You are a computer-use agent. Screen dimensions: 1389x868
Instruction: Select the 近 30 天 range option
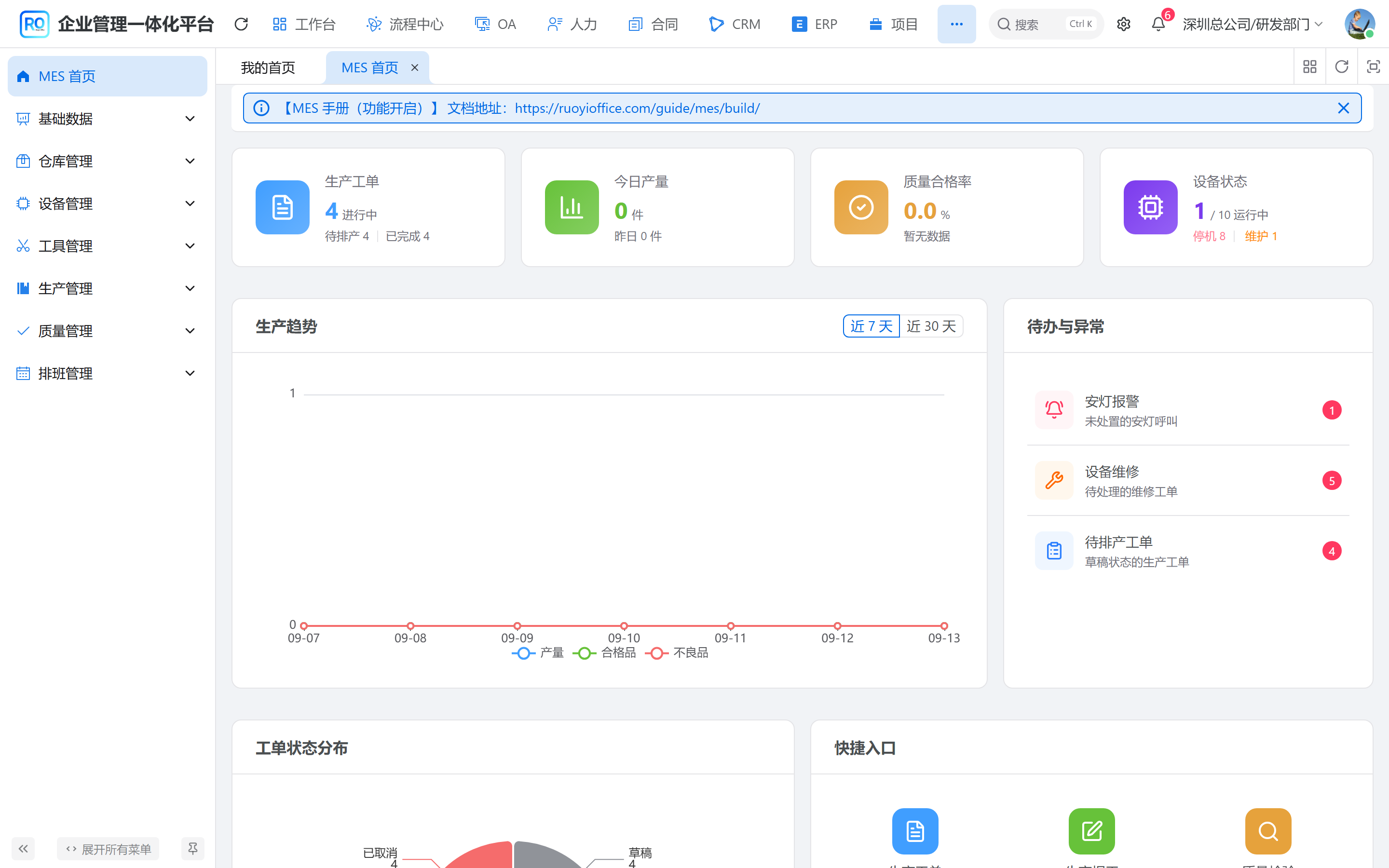931,326
